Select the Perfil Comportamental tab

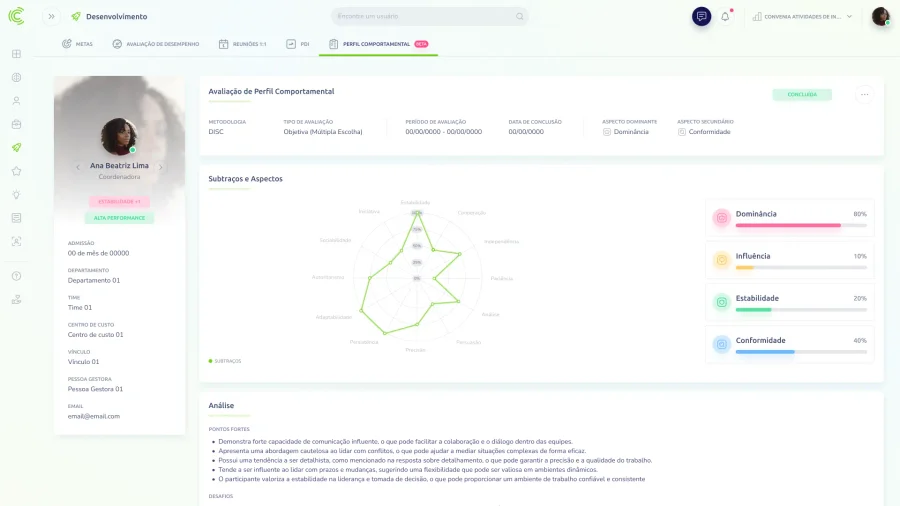click(x=378, y=44)
